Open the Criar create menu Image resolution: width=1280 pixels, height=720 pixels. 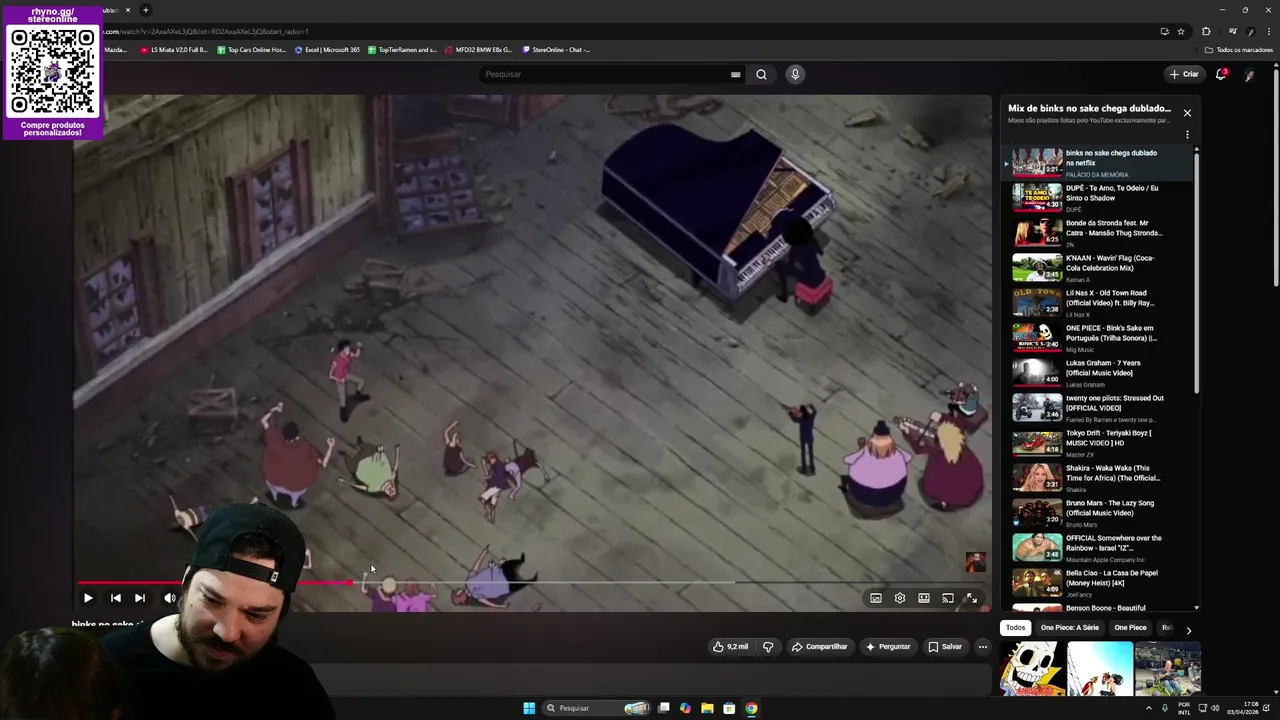click(x=1184, y=74)
